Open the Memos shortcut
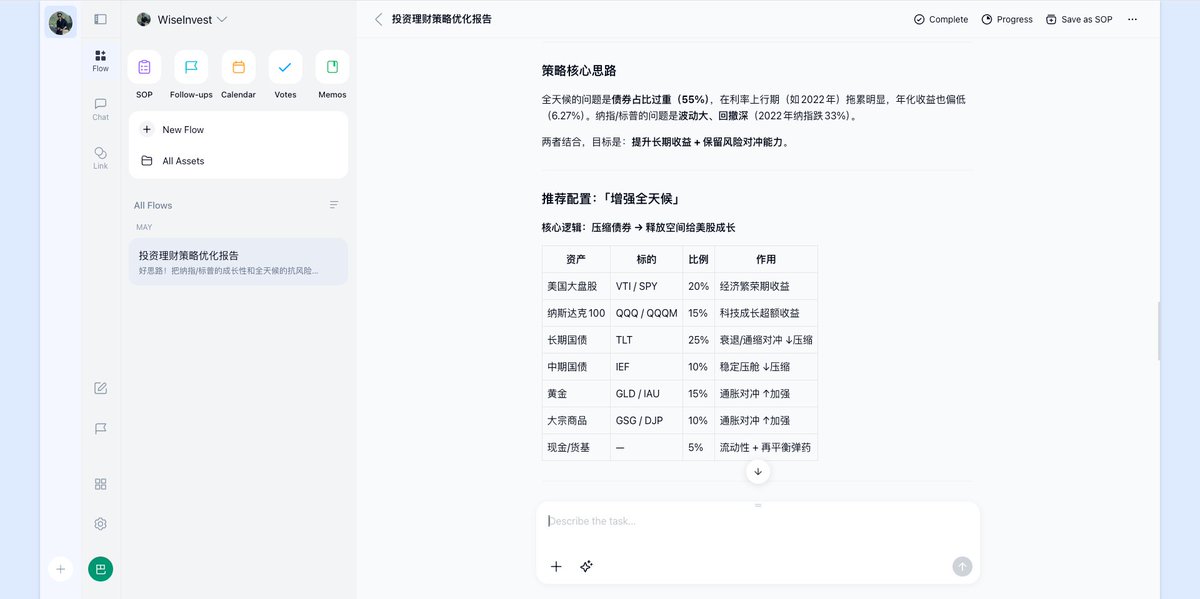 pos(332,75)
